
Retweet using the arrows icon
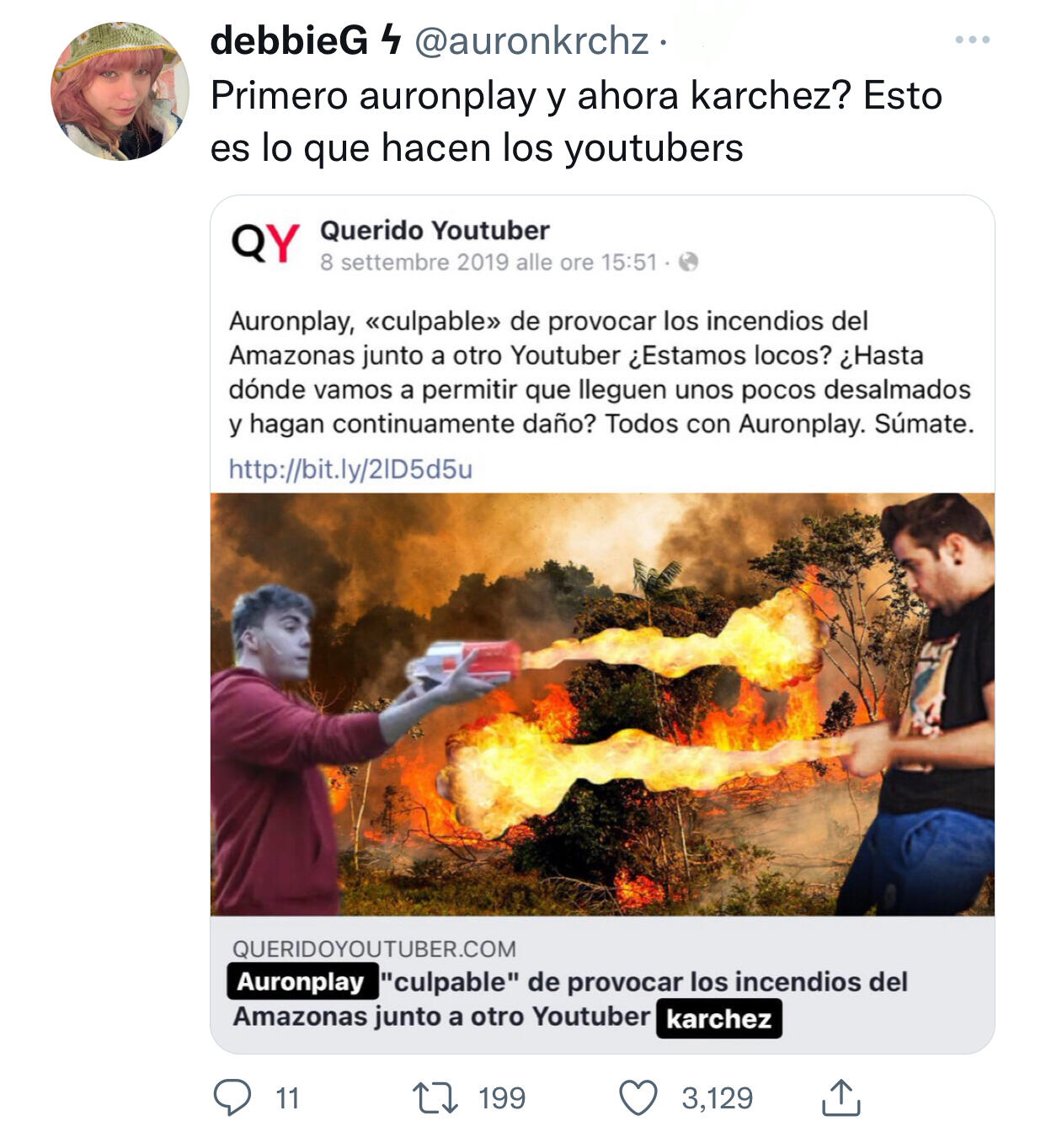tap(435, 1098)
